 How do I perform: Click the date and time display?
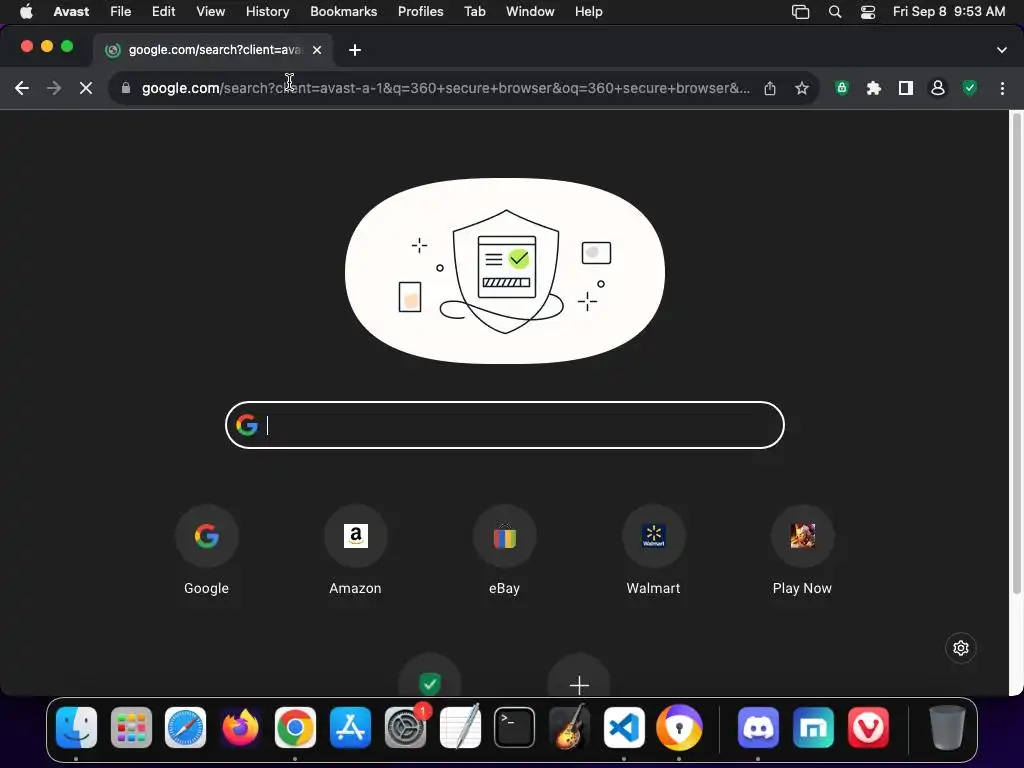click(949, 12)
